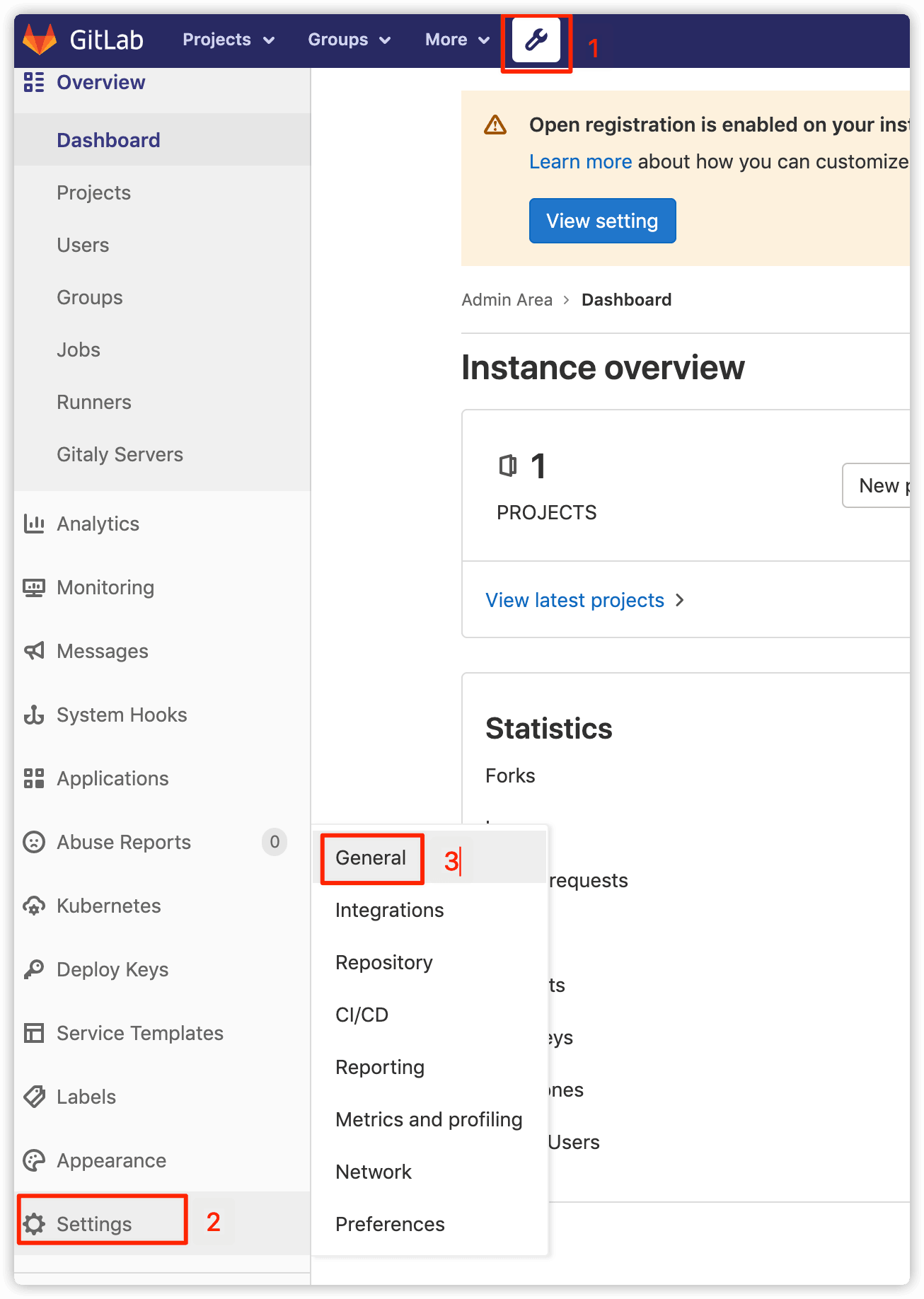This screenshot has height=1299, width=924.
Task: Open Analytics sidebar section
Action: coord(162,524)
